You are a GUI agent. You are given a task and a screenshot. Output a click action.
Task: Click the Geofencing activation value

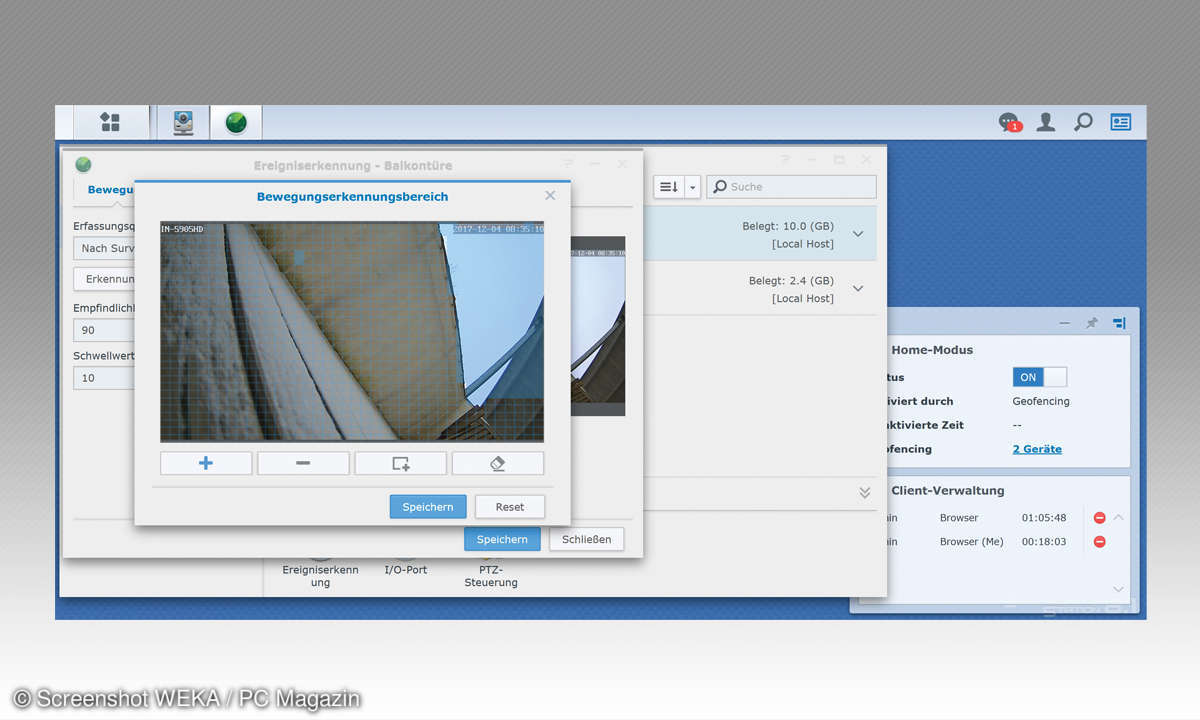coord(1041,401)
